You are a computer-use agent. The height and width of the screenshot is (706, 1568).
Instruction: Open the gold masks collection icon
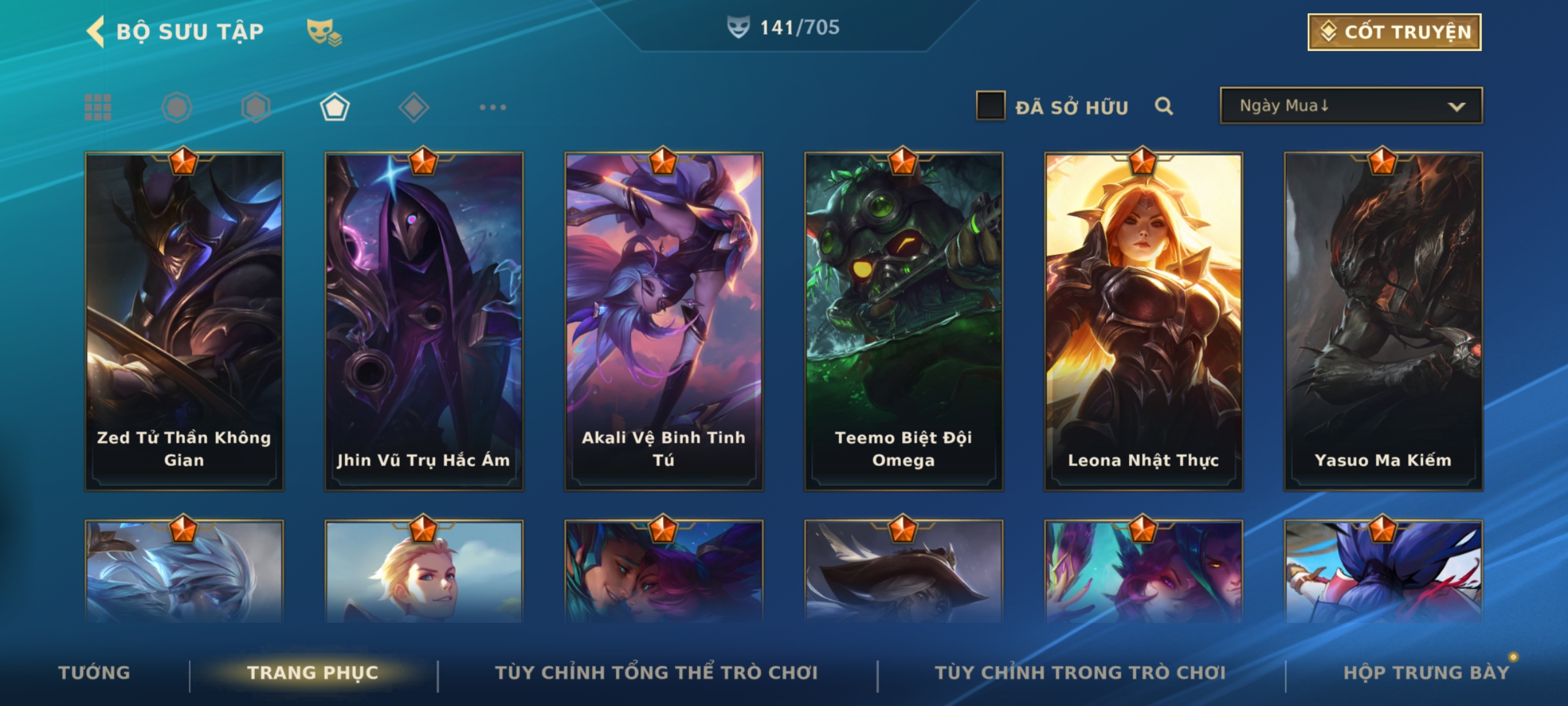tap(324, 32)
